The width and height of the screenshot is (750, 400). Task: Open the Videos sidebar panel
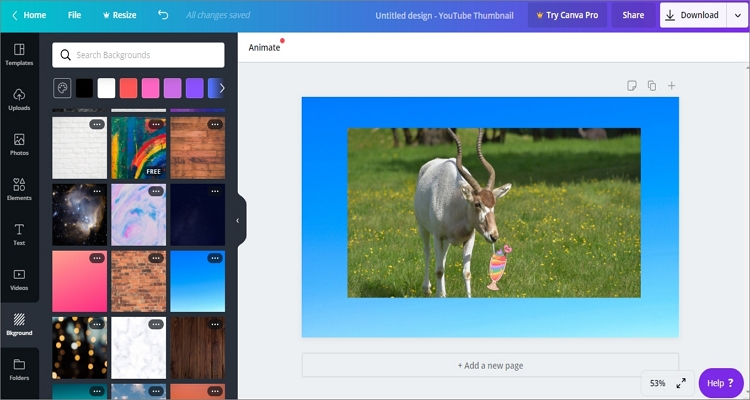(x=19, y=279)
